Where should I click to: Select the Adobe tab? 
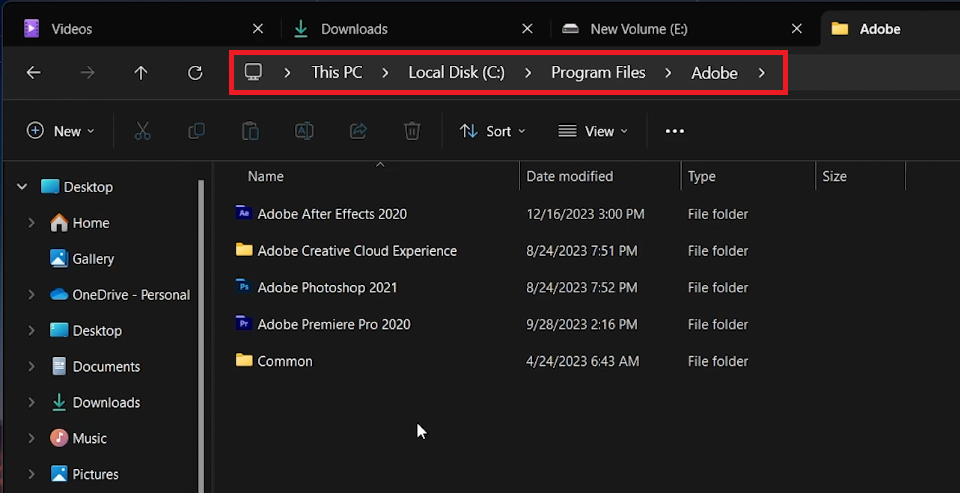[x=890, y=29]
